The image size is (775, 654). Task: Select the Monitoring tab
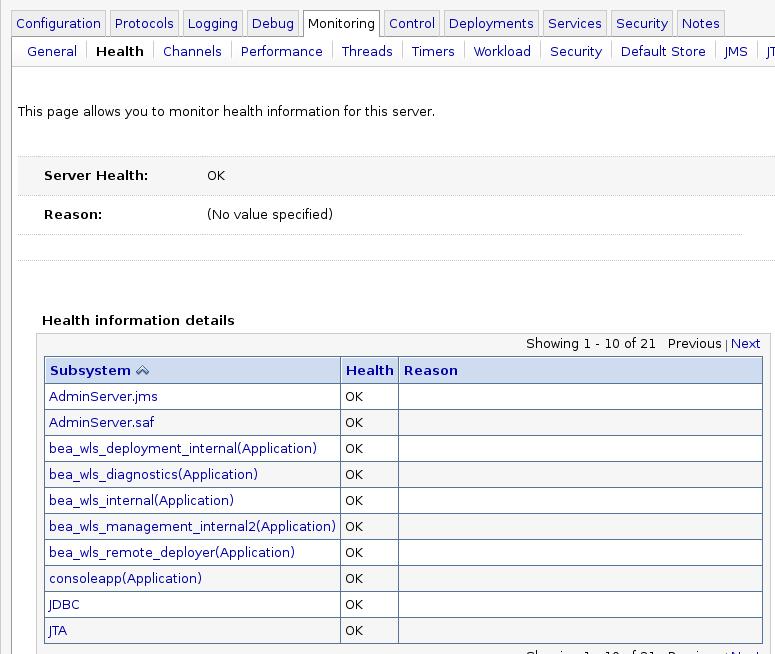click(x=341, y=24)
